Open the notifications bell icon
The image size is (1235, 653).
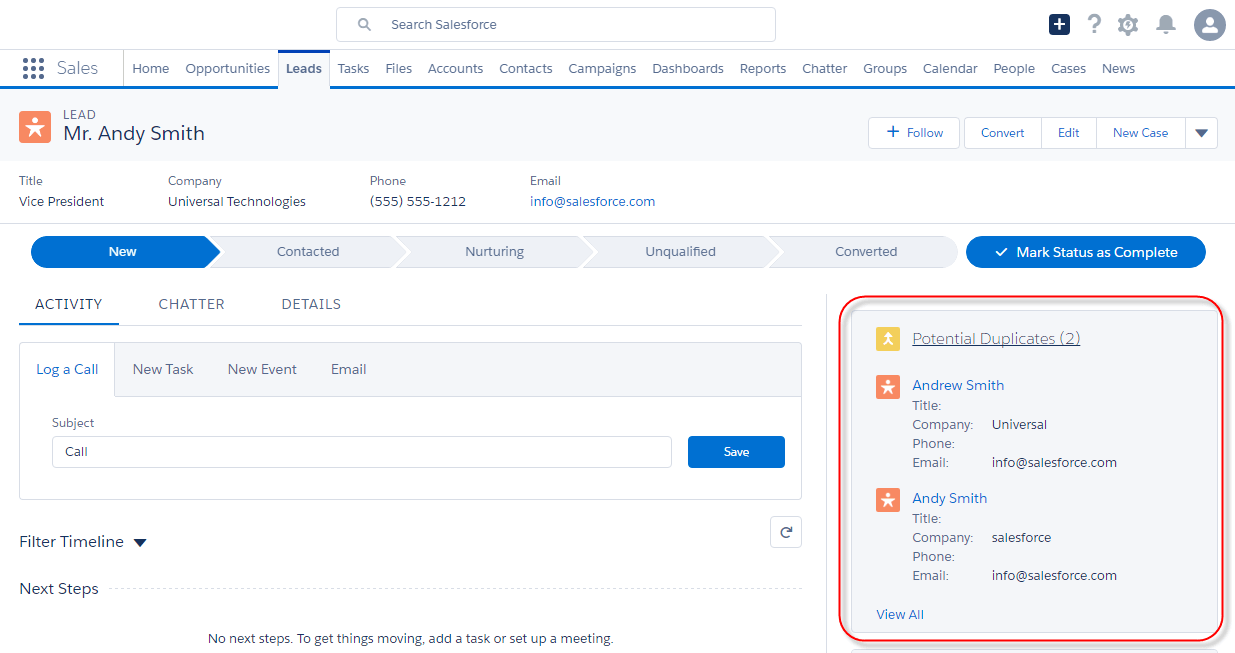coord(1166,25)
